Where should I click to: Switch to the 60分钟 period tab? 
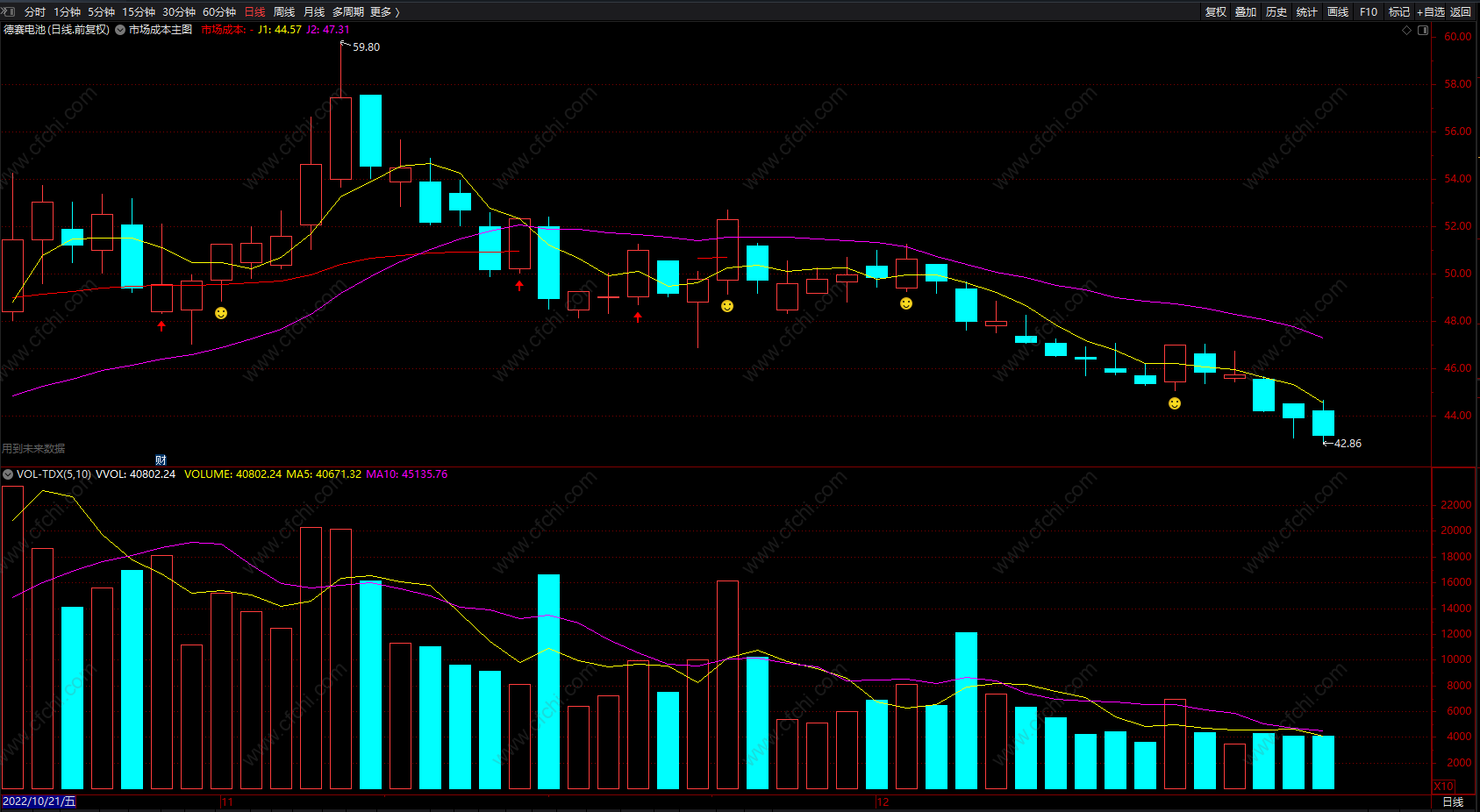[x=219, y=11]
